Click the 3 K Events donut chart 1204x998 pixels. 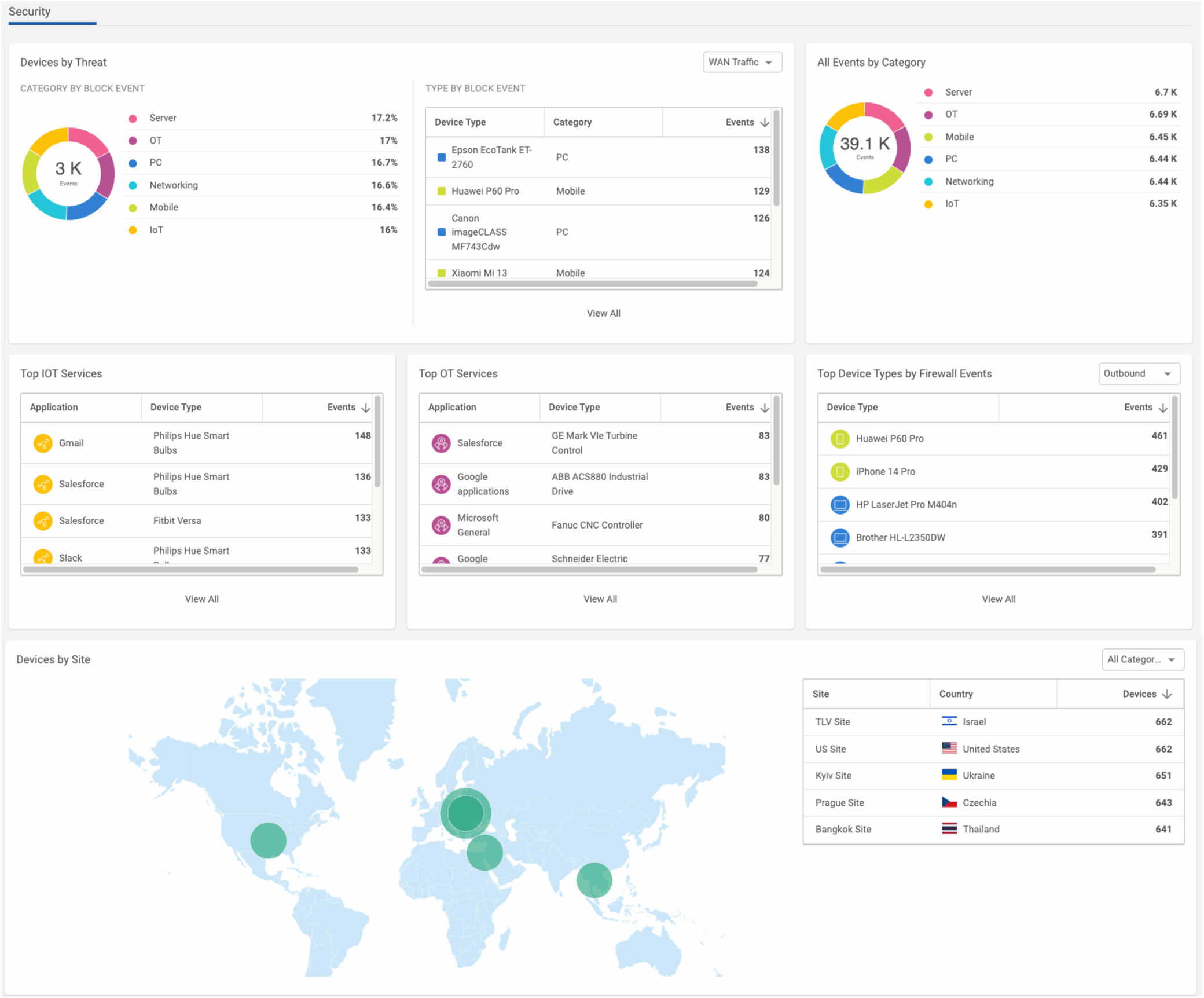(68, 174)
